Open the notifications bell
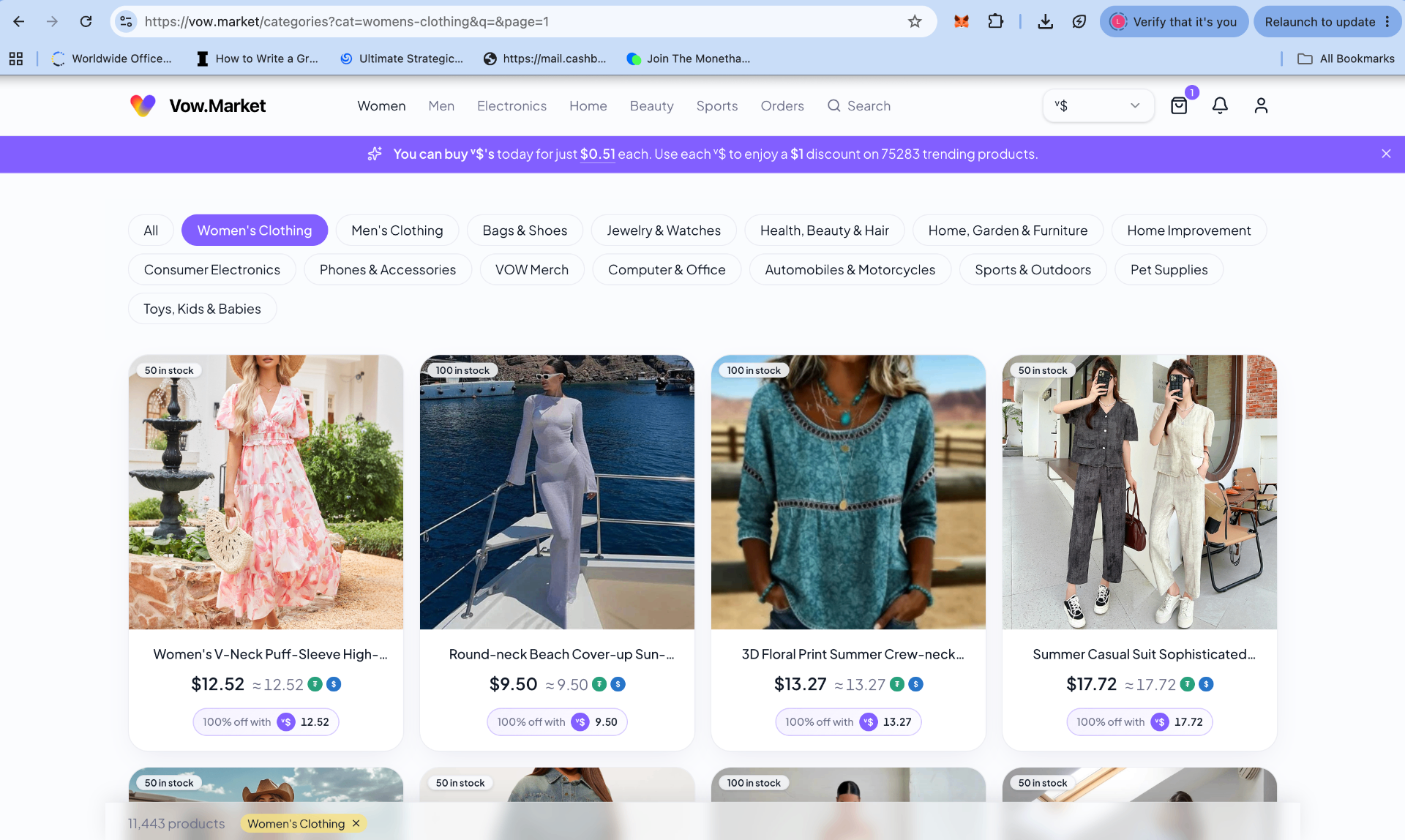 click(1220, 106)
